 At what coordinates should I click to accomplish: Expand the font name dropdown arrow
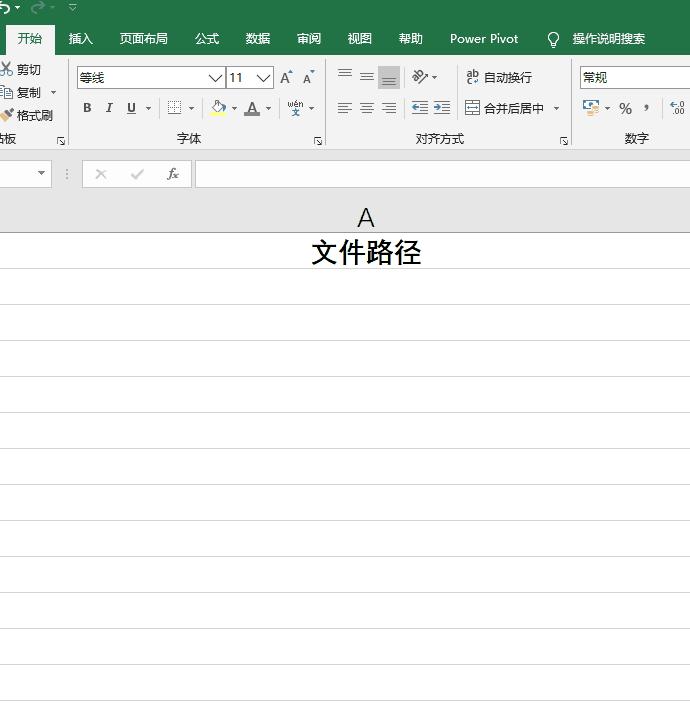tap(215, 78)
